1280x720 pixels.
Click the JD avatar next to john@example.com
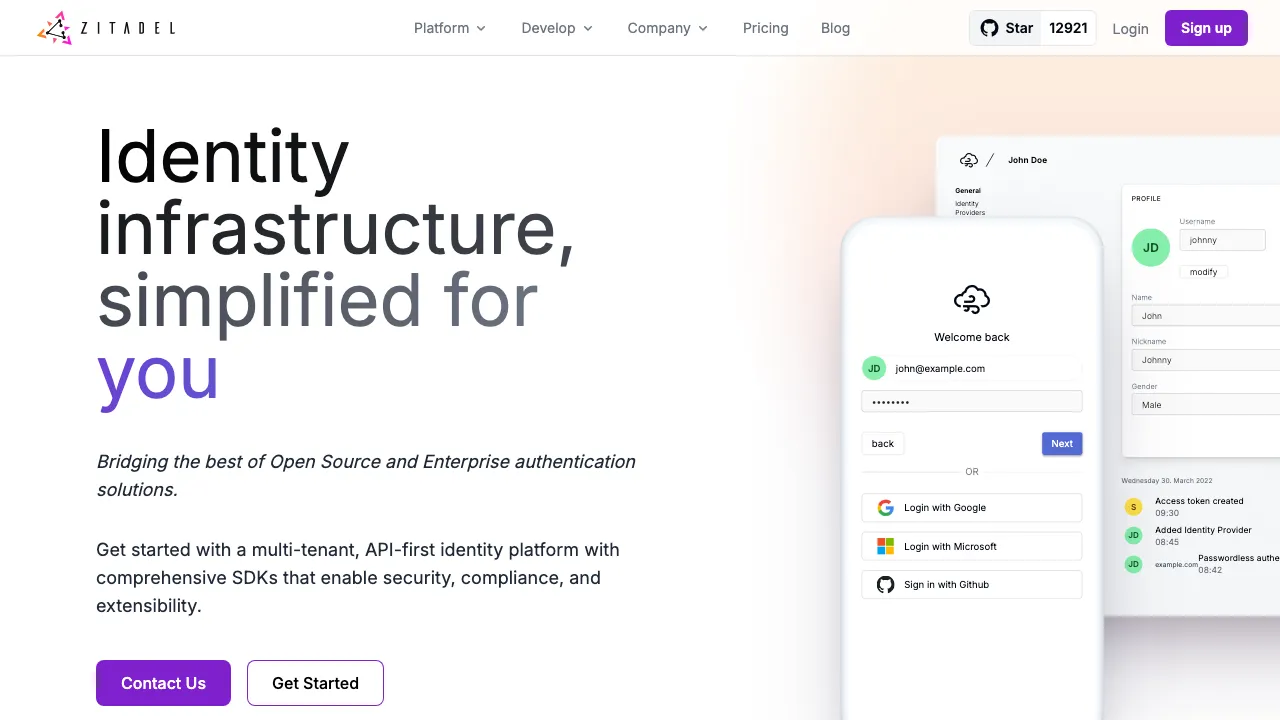(874, 368)
